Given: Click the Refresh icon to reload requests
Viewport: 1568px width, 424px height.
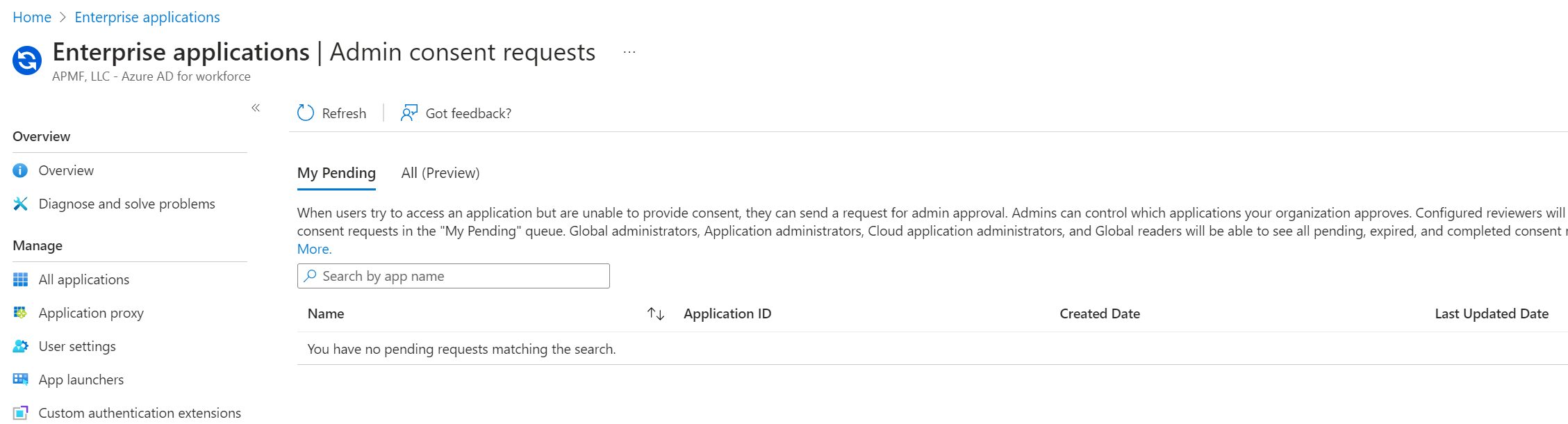Looking at the screenshot, I should (304, 113).
